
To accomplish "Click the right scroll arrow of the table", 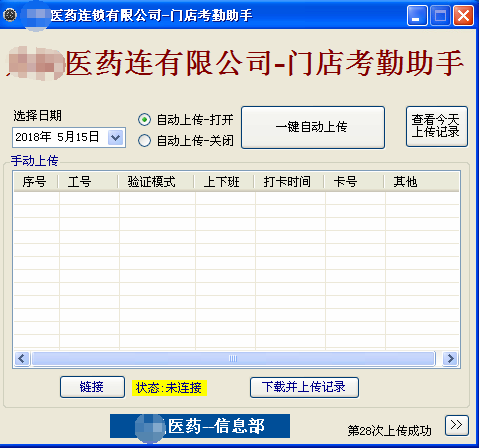I will [x=450, y=359].
